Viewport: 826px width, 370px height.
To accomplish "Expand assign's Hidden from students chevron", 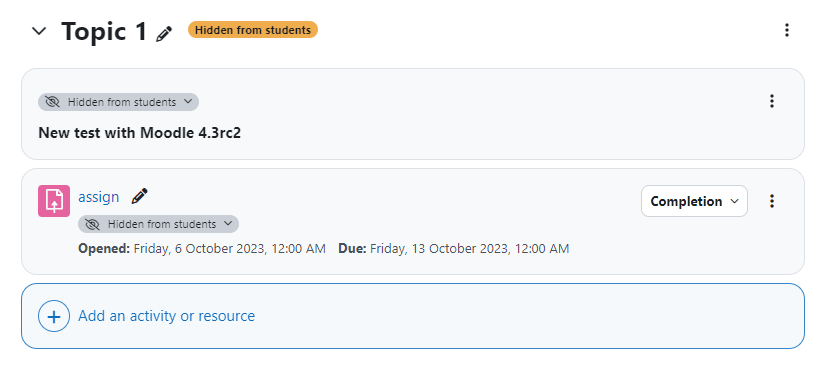I will (228, 224).
